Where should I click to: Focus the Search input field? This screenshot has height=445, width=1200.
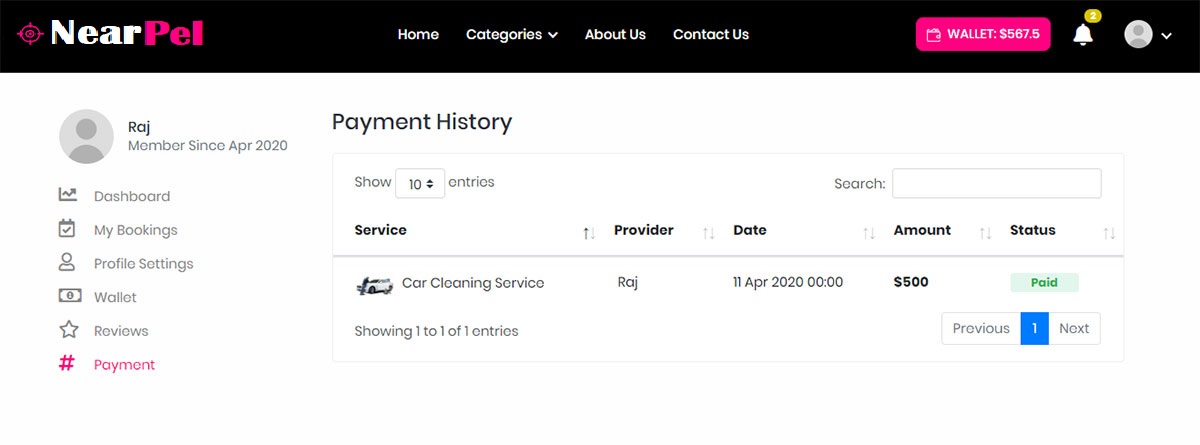(x=996, y=183)
